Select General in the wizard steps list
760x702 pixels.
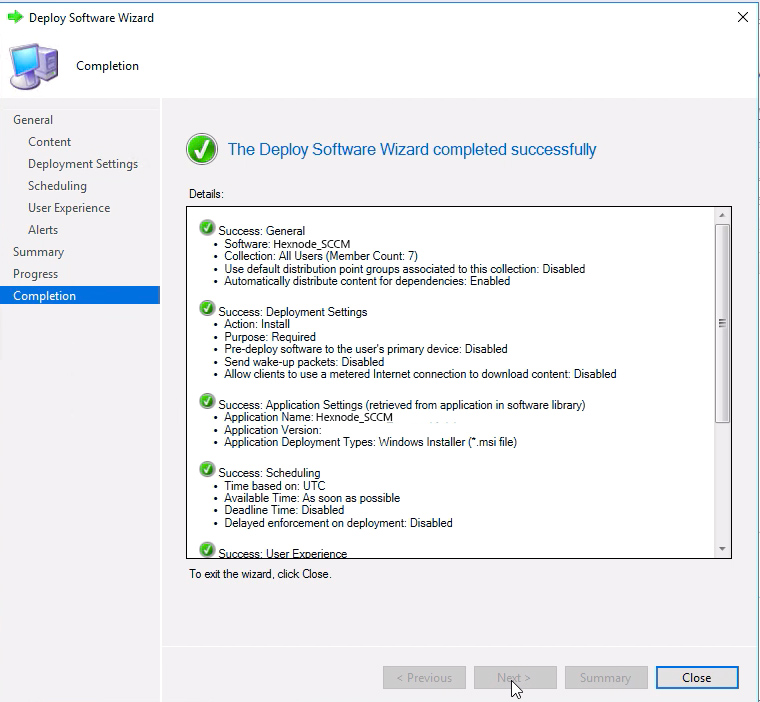tap(33, 120)
